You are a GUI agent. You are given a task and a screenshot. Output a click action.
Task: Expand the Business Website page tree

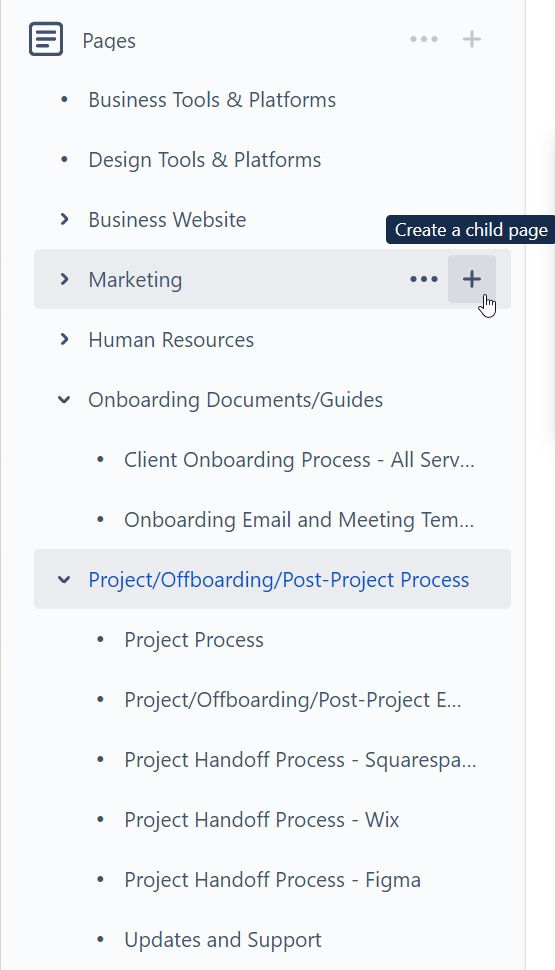64,219
